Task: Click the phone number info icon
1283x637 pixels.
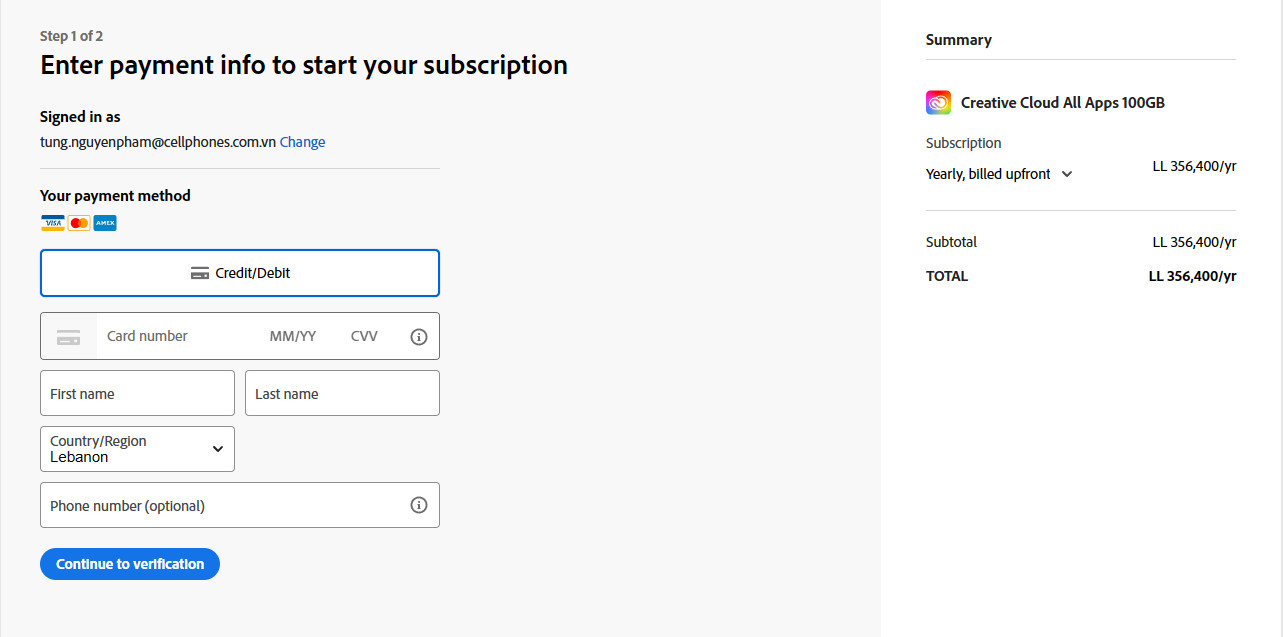Action: (x=419, y=505)
